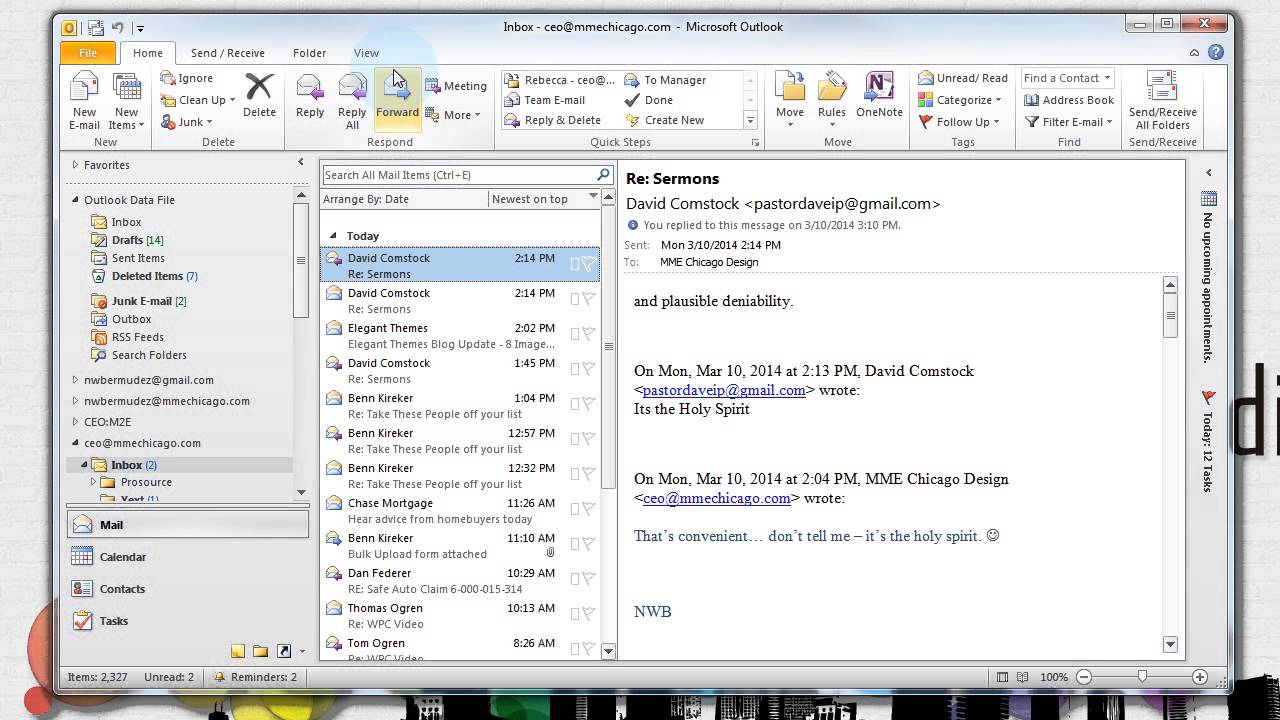
Task: Collapse the Today message group
Action: click(334, 236)
